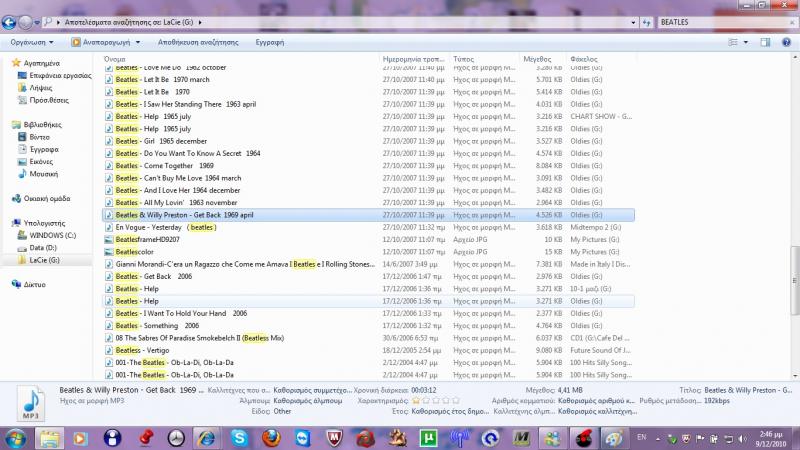Select the BeatlesframeHD9207 JPG file
The height and width of the screenshot is (450, 800).
(x=368, y=239)
